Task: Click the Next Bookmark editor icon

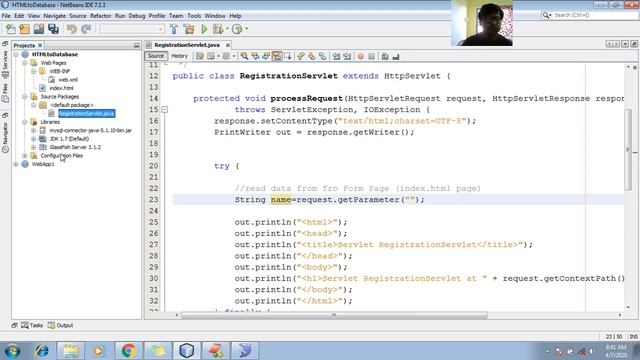Action: tap(312, 56)
